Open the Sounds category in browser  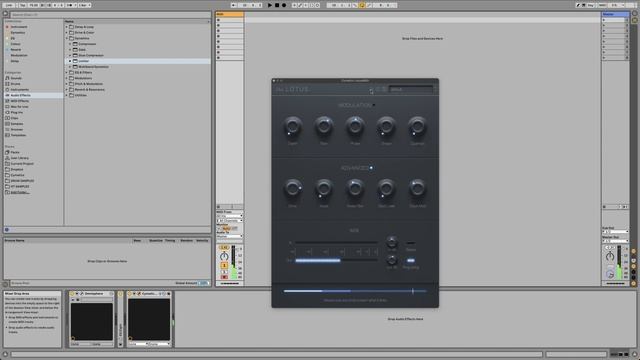click(x=16, y=78)
